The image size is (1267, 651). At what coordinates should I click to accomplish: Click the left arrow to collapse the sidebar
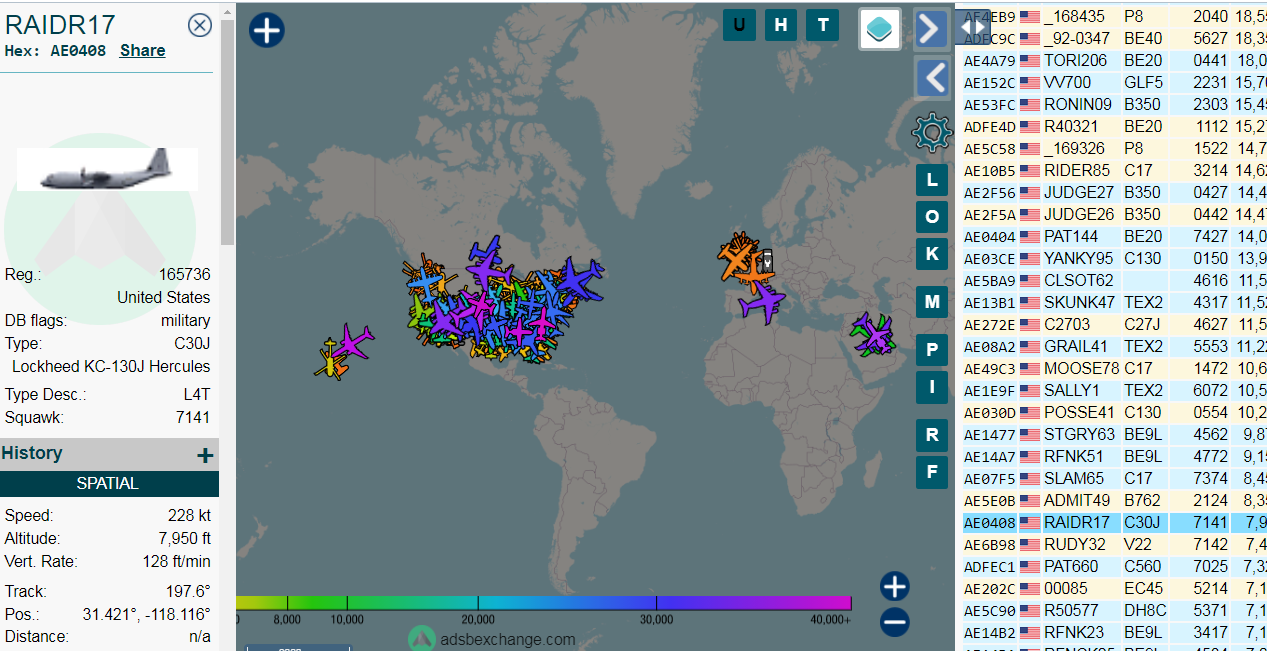pos(931,77)
